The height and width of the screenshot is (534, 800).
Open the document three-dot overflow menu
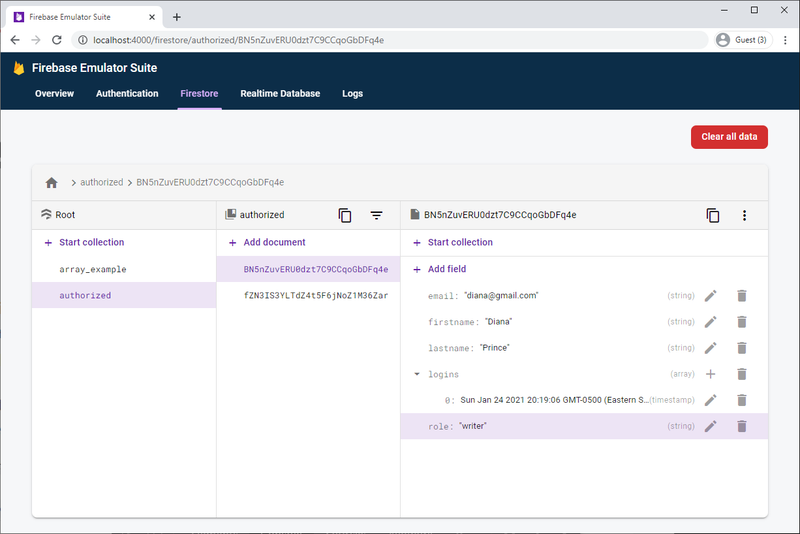[744, 215]
